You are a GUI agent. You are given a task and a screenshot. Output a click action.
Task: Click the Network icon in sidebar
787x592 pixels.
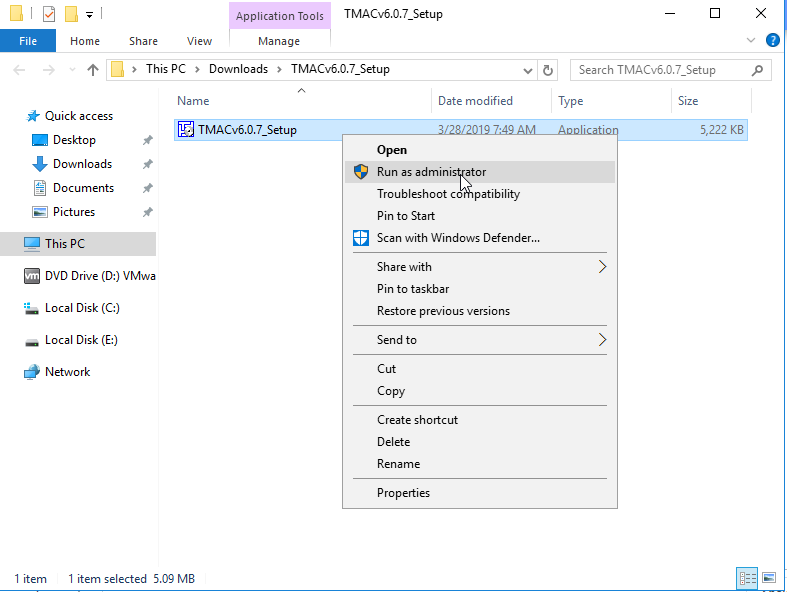[32, 372]
